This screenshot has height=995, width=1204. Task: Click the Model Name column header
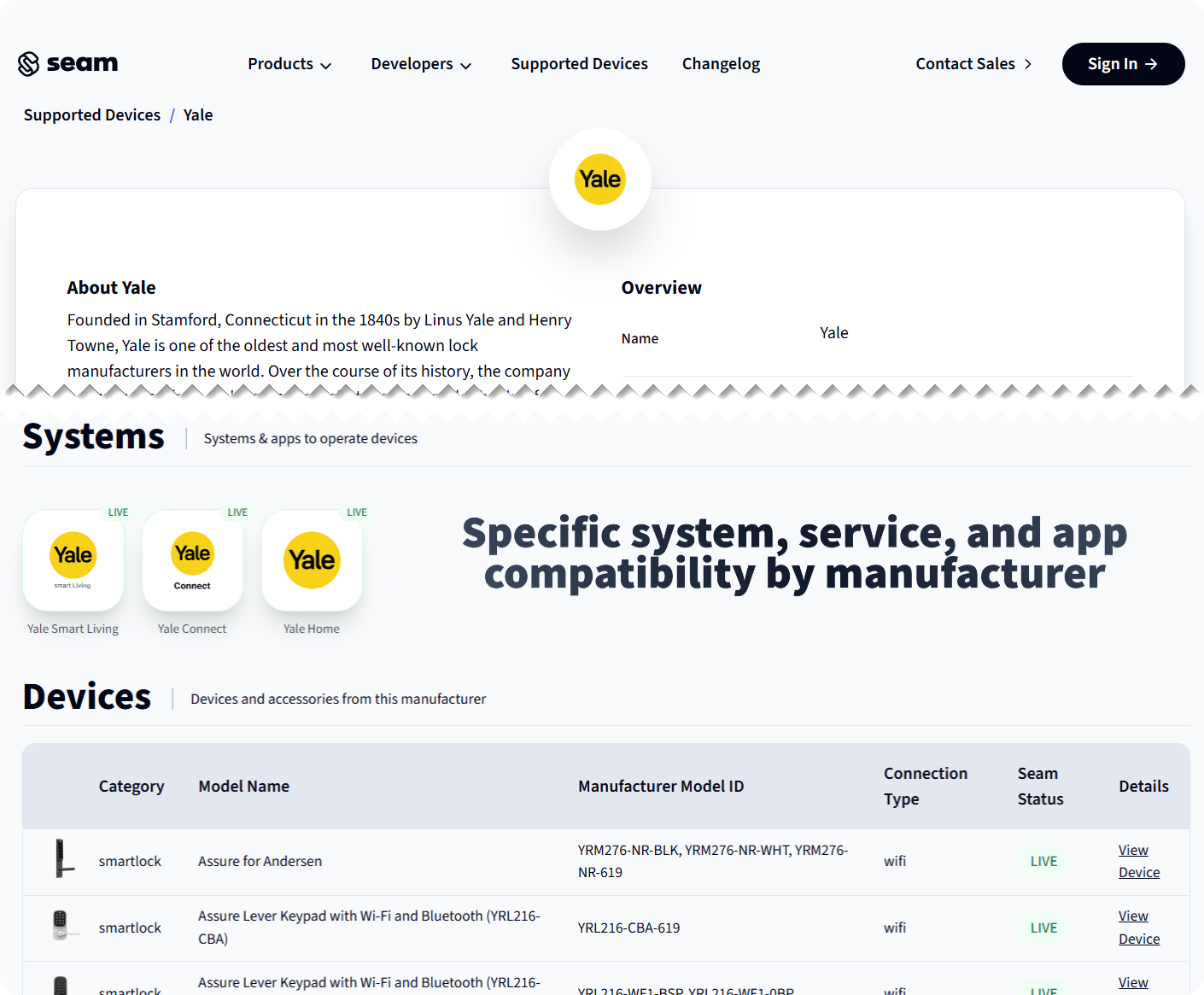pos(244,787)
